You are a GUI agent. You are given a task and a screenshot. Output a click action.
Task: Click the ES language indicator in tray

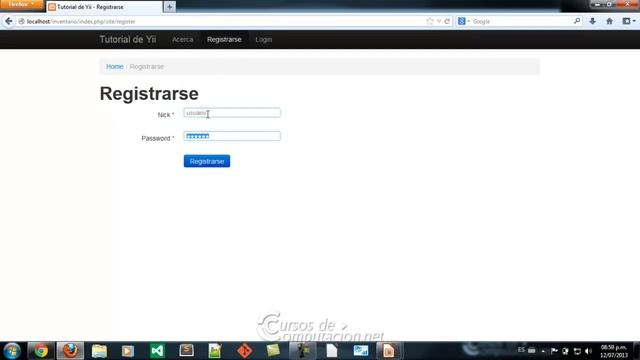click(x=521, y=350)
